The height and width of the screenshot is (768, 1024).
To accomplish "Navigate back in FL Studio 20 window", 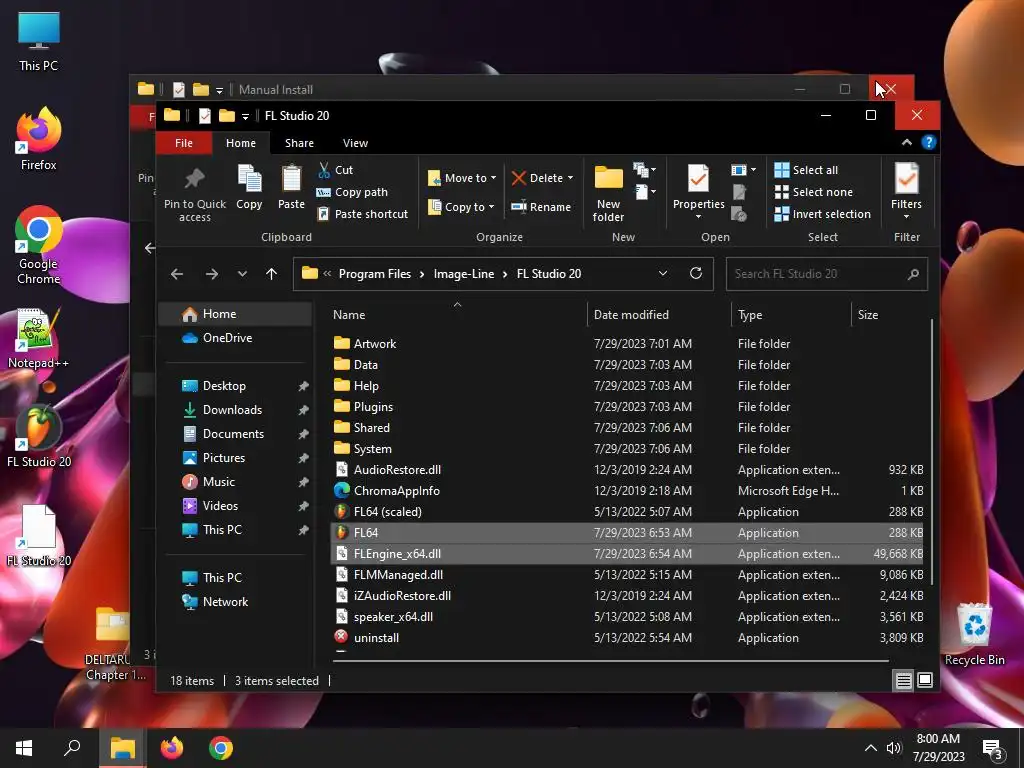I will [177, 274].
